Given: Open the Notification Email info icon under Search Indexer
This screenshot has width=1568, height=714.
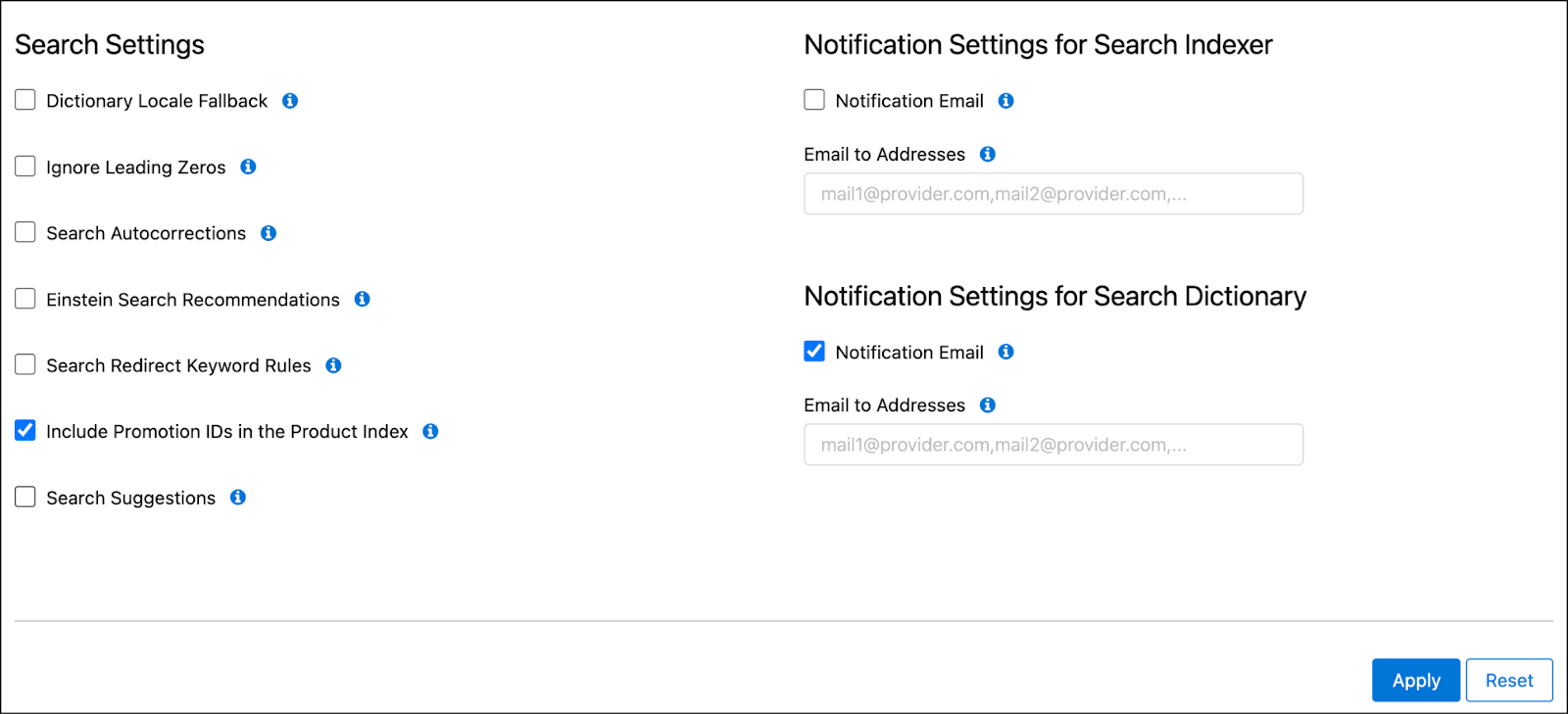Looking at the screenshot, I should (1005, 100).
